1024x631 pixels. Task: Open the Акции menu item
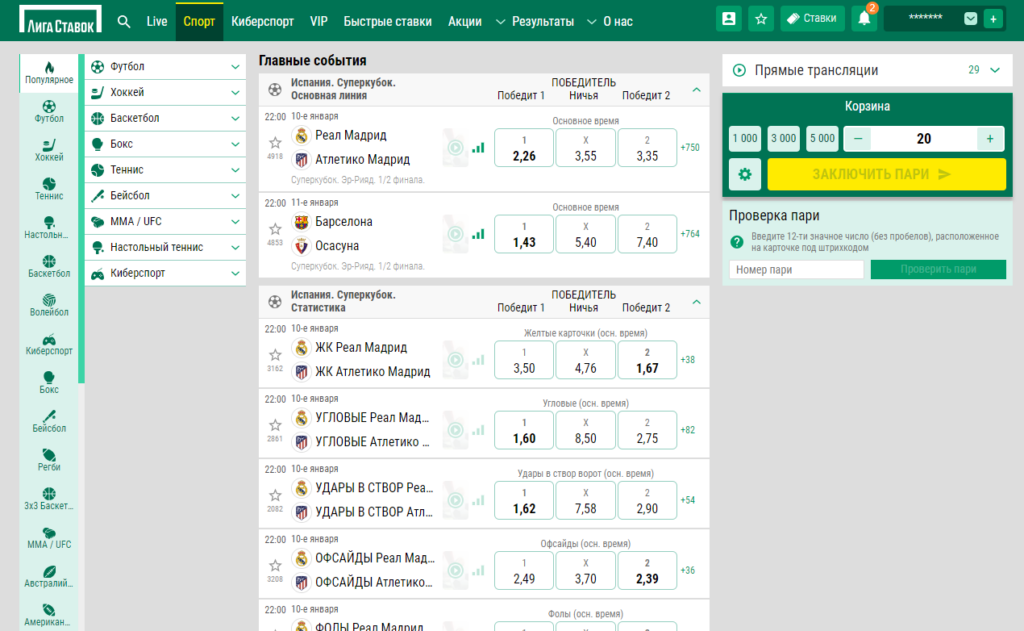point(465,22)
